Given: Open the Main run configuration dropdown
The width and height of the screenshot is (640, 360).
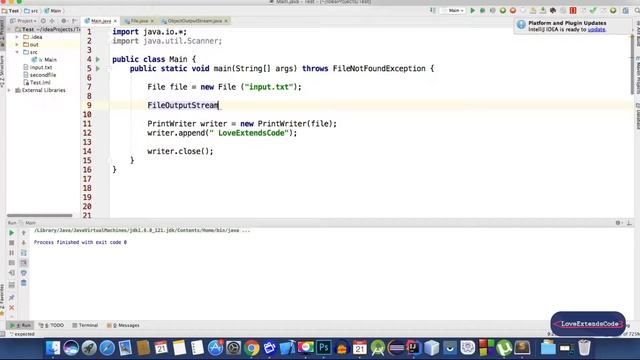Looking at the screenshot, I should [x=454, y=11].
